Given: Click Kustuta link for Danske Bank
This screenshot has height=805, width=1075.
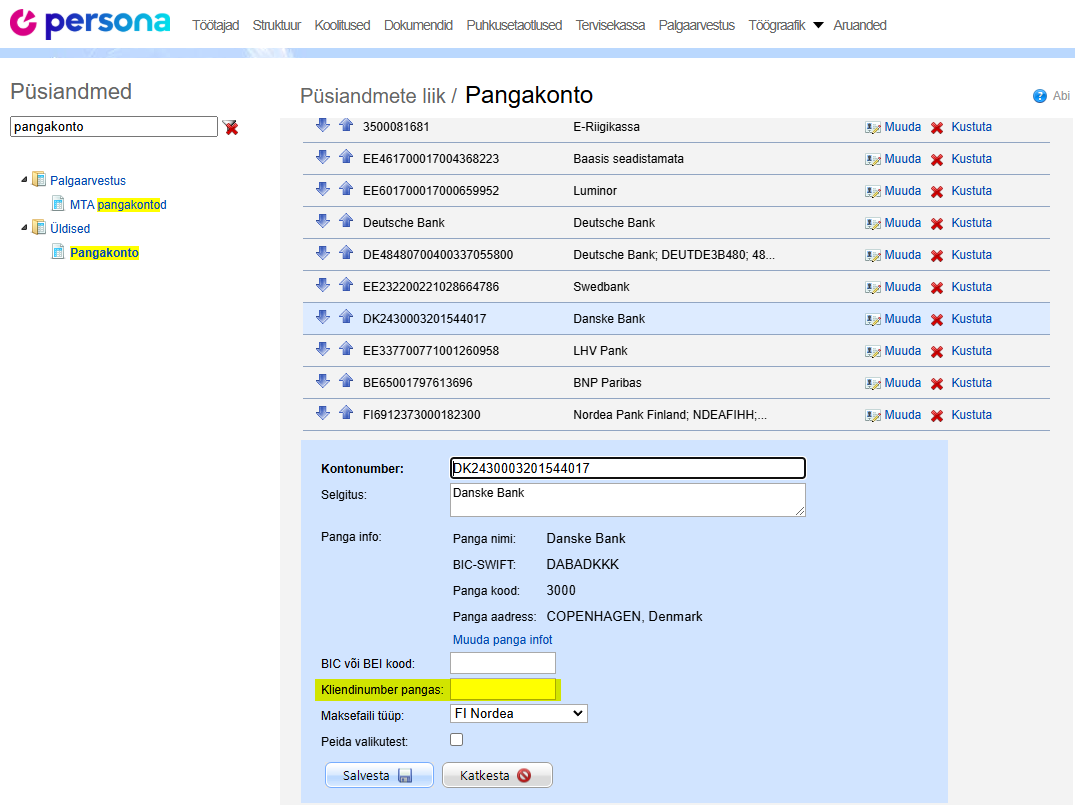Looking at the screenshot, I should point(971,319).
